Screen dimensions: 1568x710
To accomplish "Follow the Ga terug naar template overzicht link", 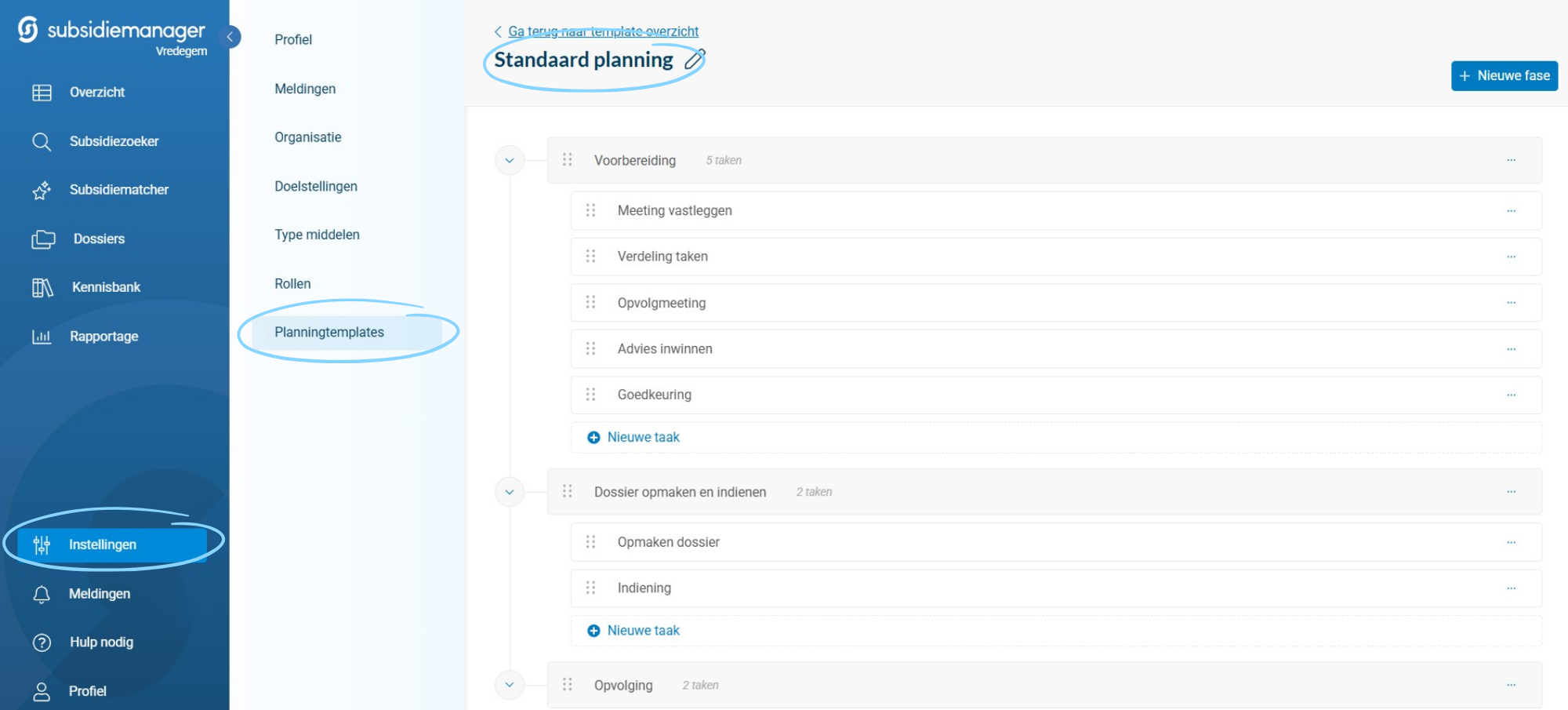I will 604,31.
